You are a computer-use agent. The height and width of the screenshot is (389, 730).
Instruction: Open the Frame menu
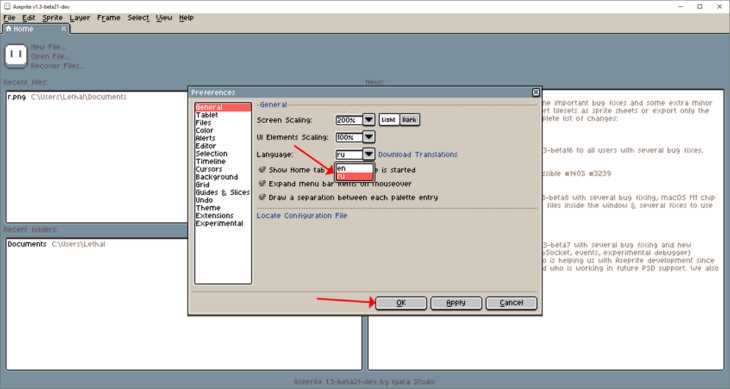108,18
